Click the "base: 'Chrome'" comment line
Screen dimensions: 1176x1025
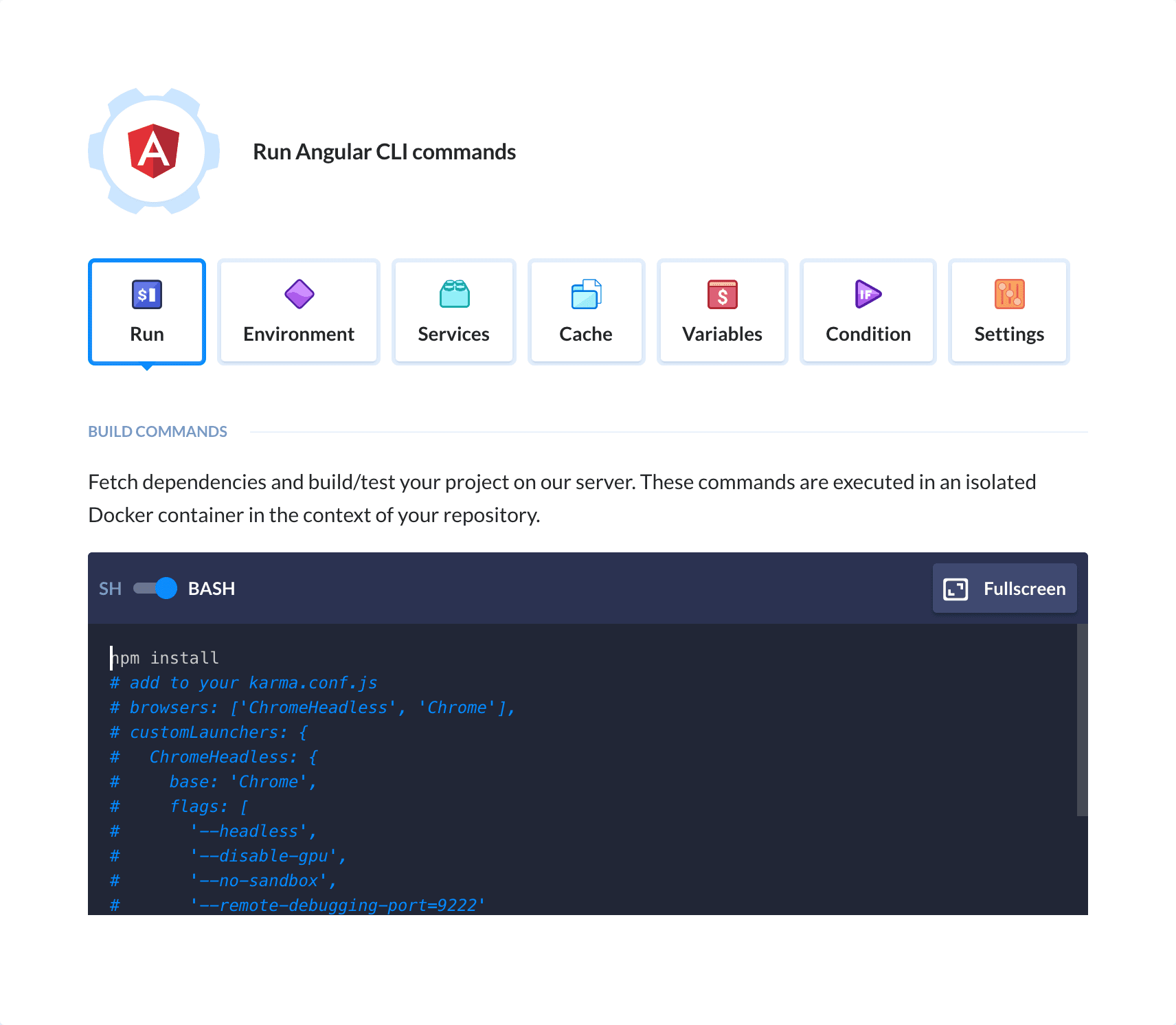[x=214, y=782]
